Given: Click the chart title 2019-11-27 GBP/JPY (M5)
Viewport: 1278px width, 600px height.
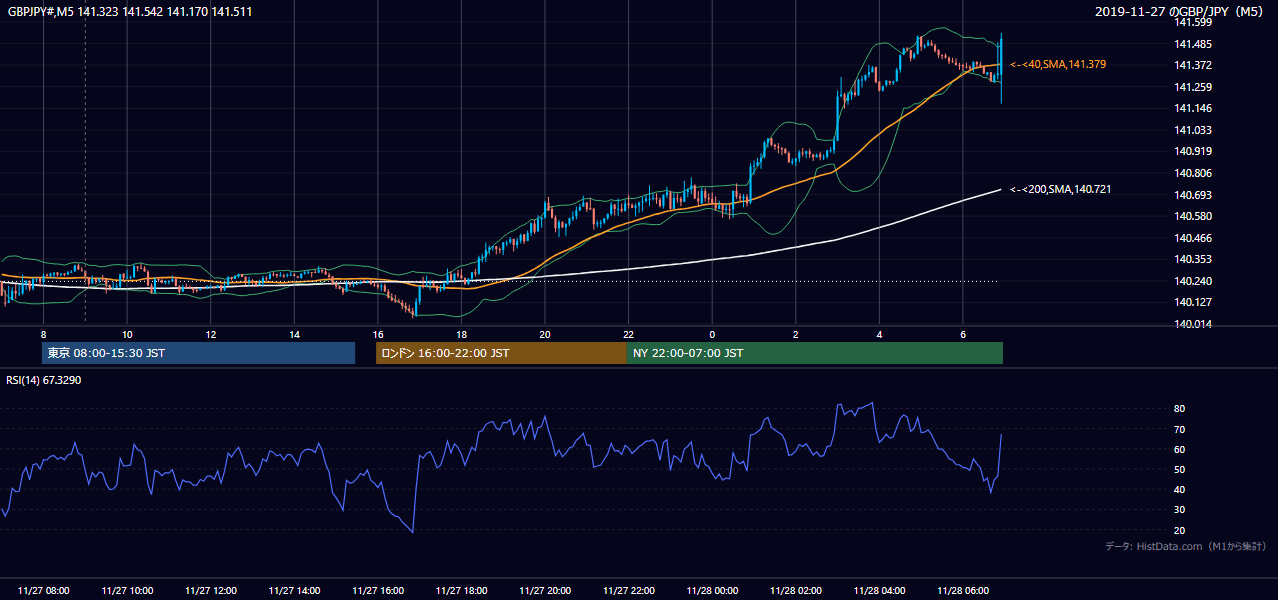Looking at the screenshot, I should click(x=1181, y=12).
